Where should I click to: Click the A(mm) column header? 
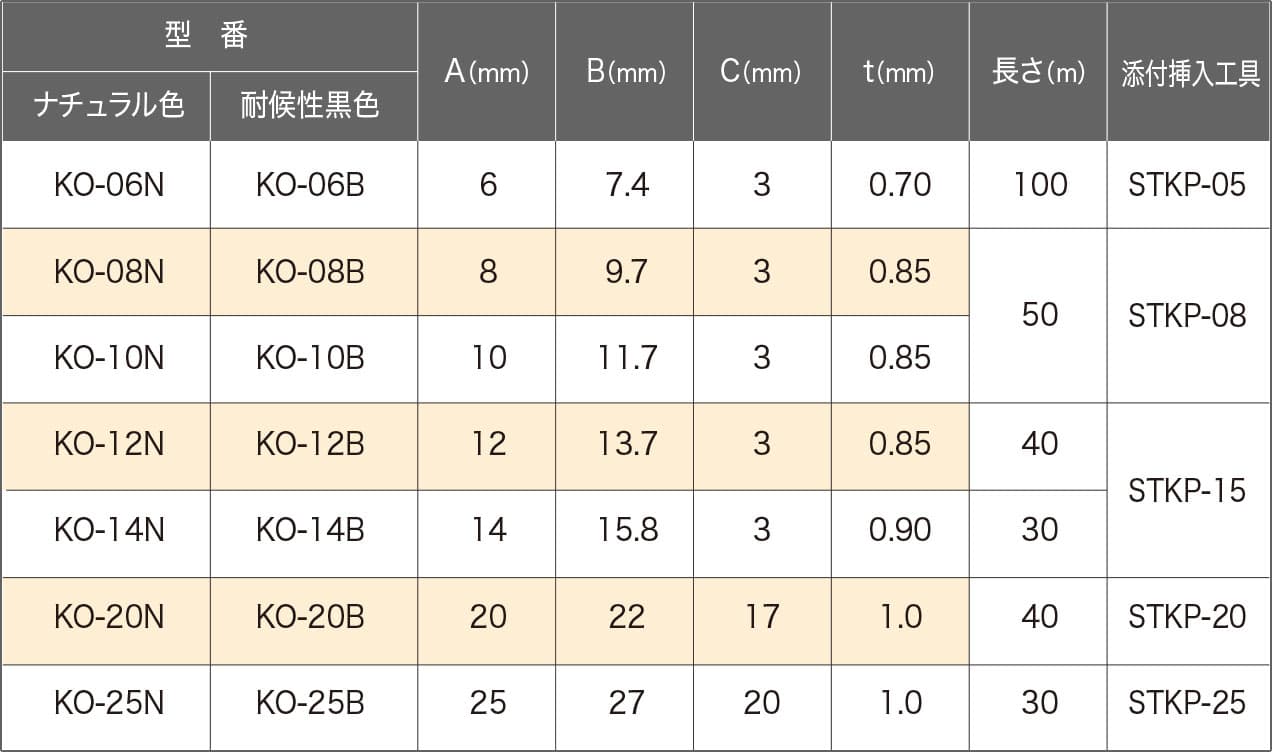pyautogui.click(x=487, y=72)
